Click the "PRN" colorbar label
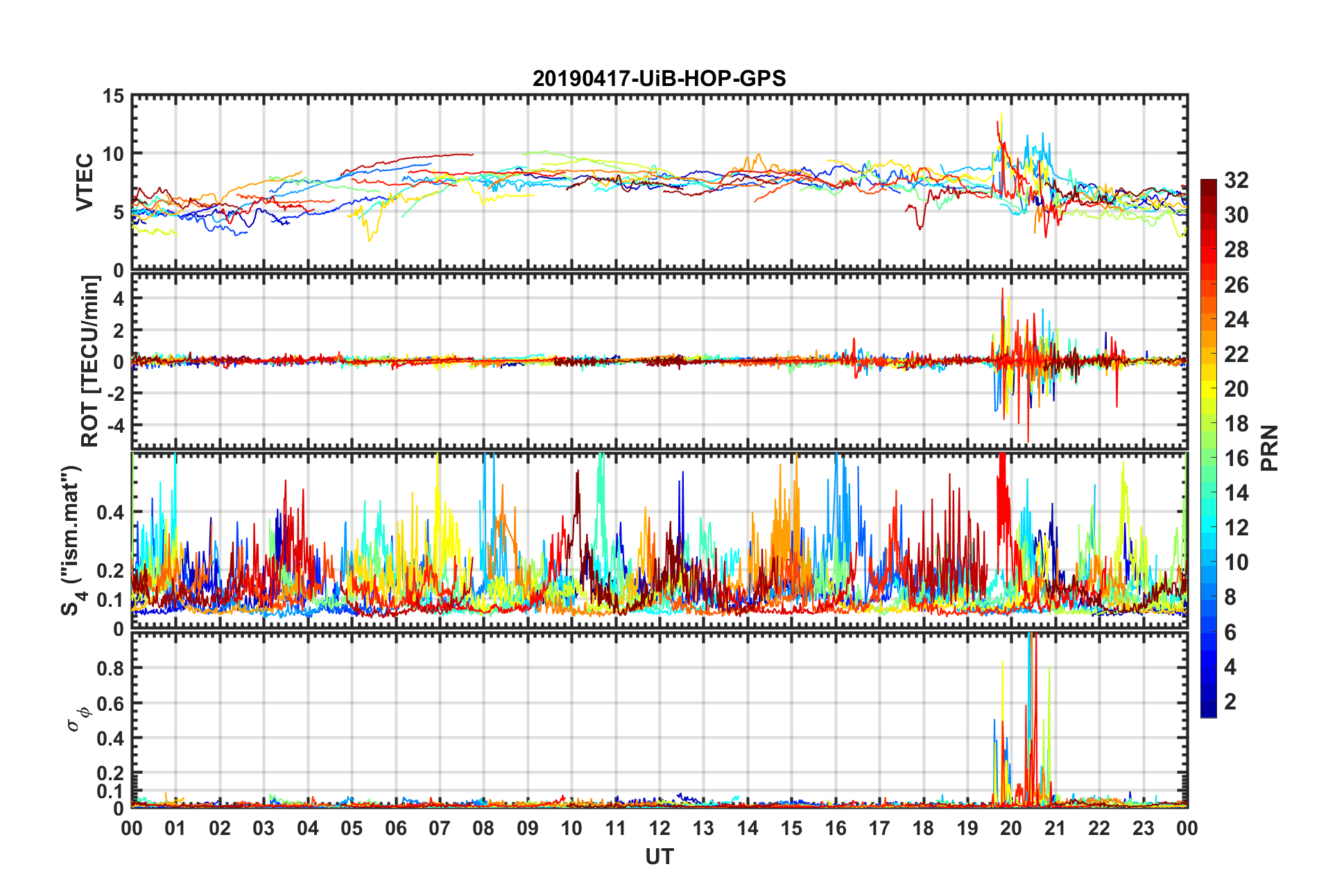The width and height of the screenshot is (1319, 896). [1269, 448]
